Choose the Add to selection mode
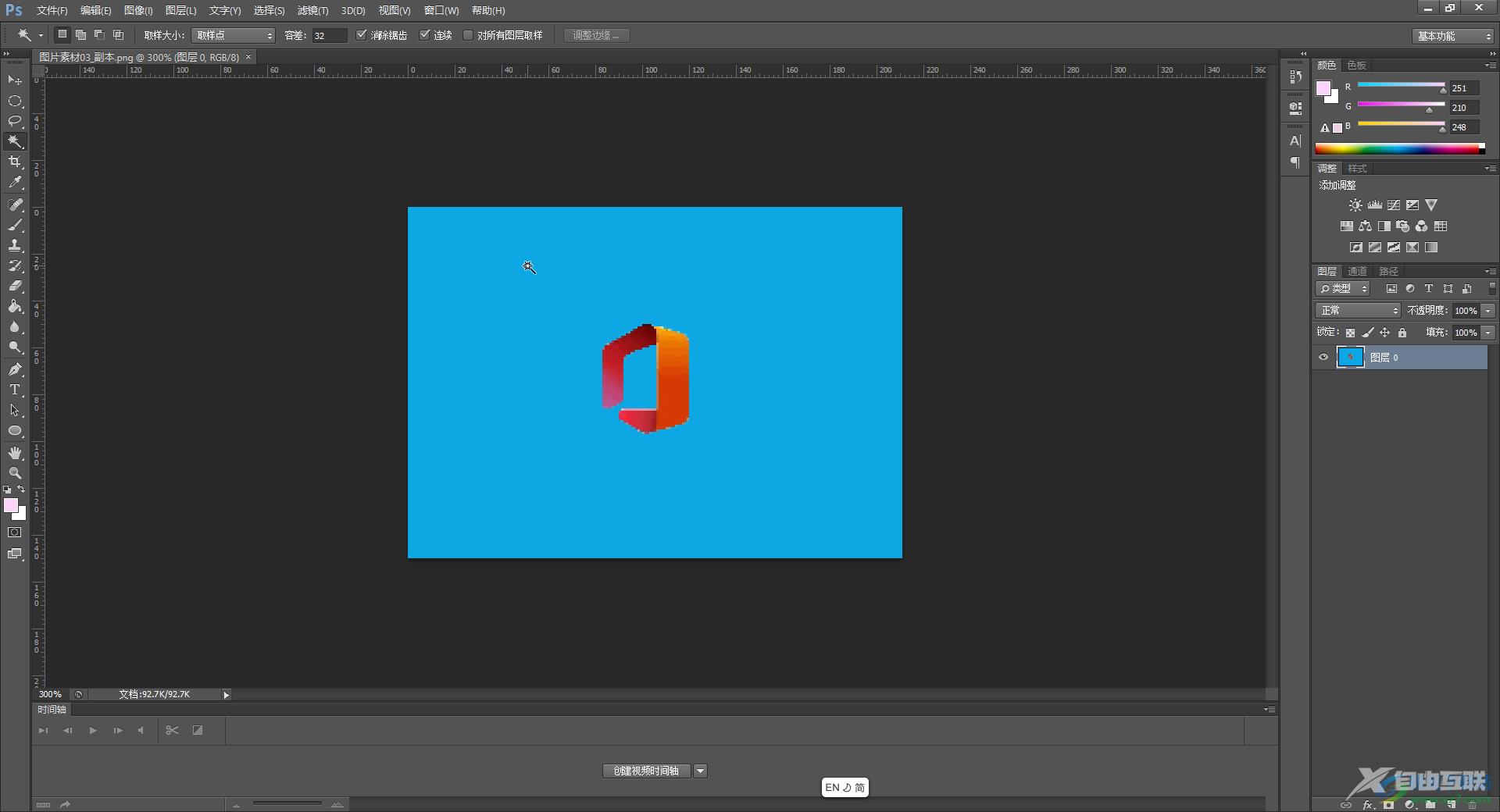Image resolution: width=1500 pixels, height=812 pixels. coord(80,35)
